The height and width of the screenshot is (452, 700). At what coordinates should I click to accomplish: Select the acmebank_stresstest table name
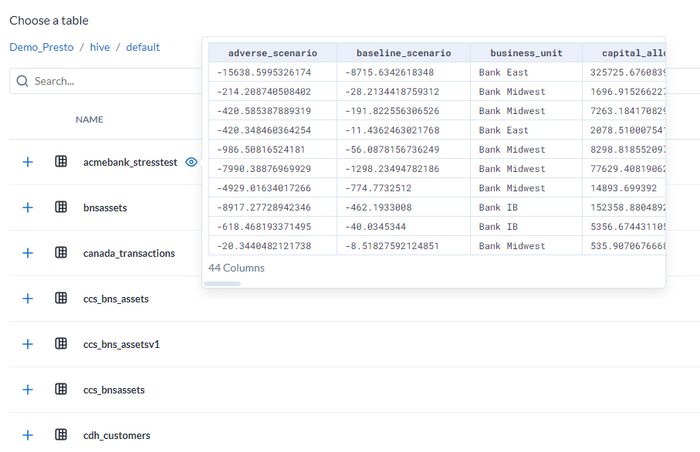pyautogui.click(x=130, y=162)
